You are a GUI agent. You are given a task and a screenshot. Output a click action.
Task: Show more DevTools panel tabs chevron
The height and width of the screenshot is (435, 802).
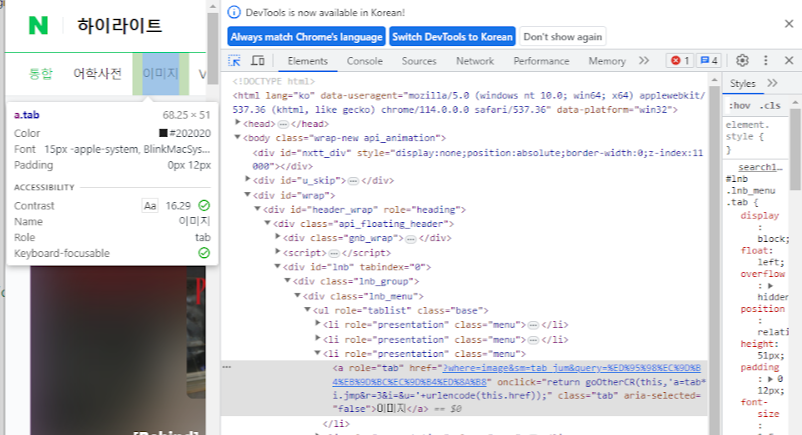(644, 60)
